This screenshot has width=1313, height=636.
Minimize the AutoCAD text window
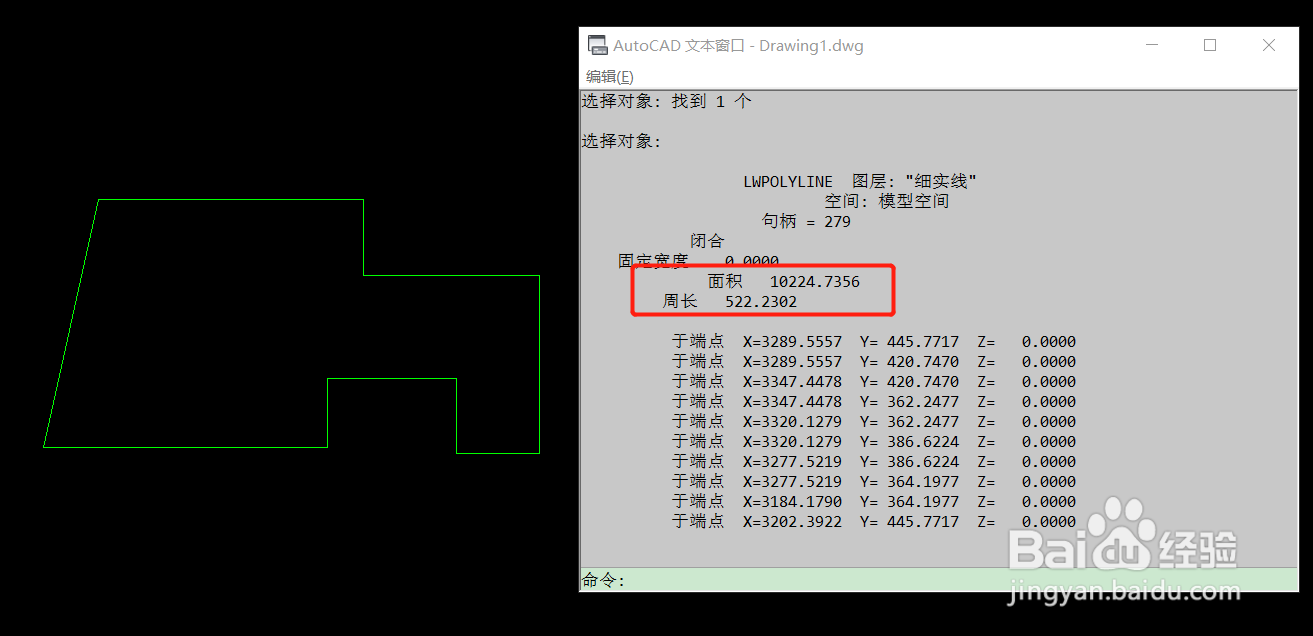tap(1151, 45)
